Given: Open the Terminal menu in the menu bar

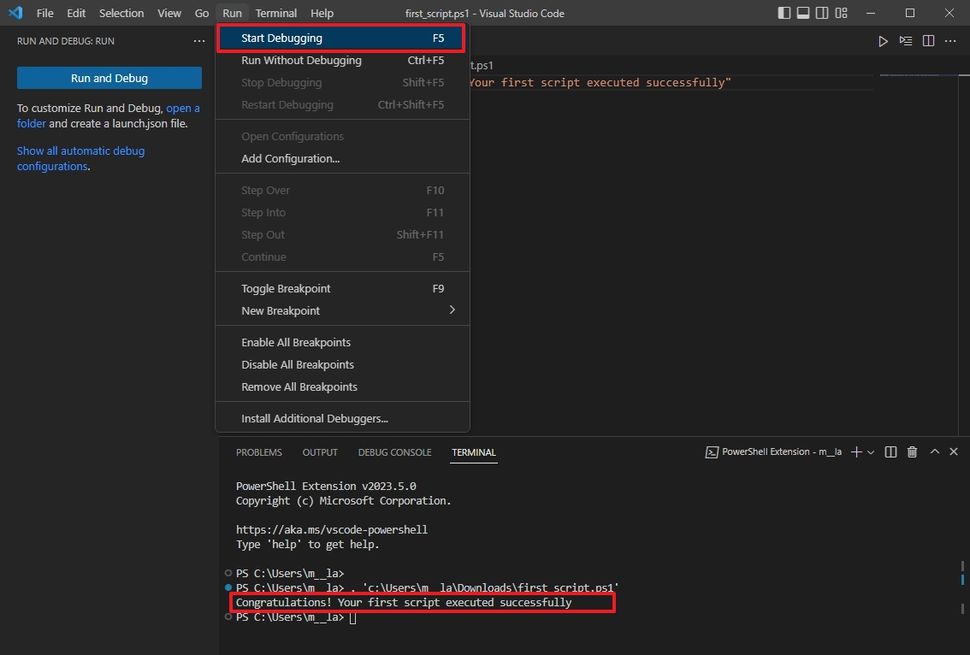Looking at the screenshot, I should (x=276, y=13).
